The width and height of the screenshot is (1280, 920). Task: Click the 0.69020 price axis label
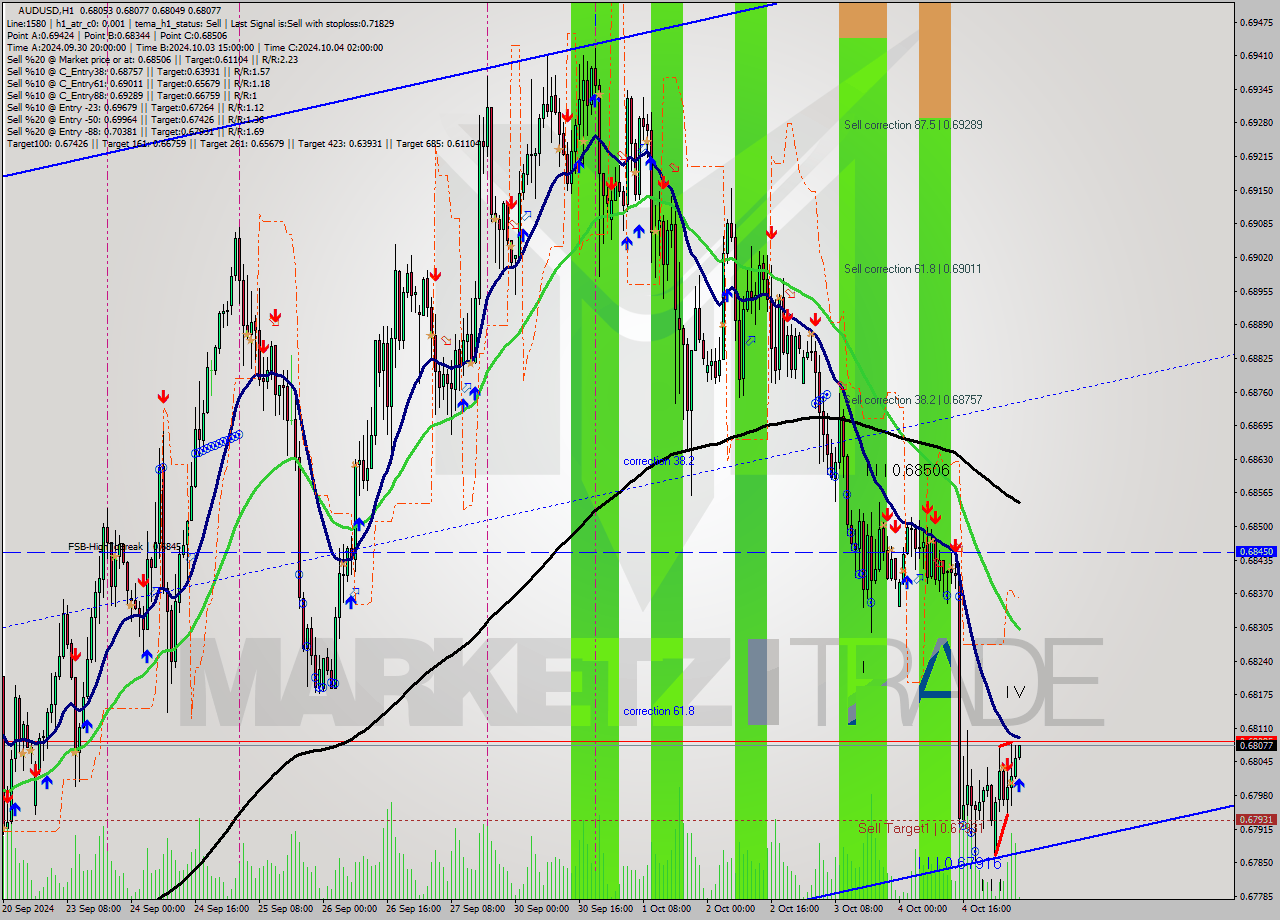[1256, 257]
